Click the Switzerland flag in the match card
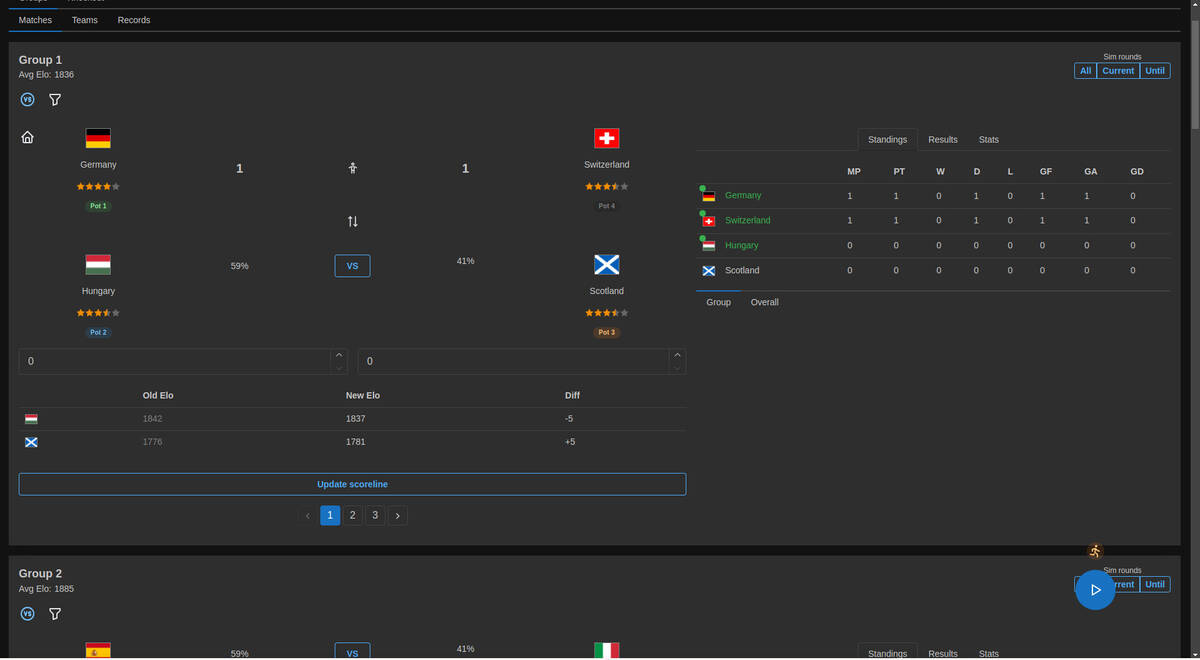The image size is (1200, 660). click(x=606, y=138)
